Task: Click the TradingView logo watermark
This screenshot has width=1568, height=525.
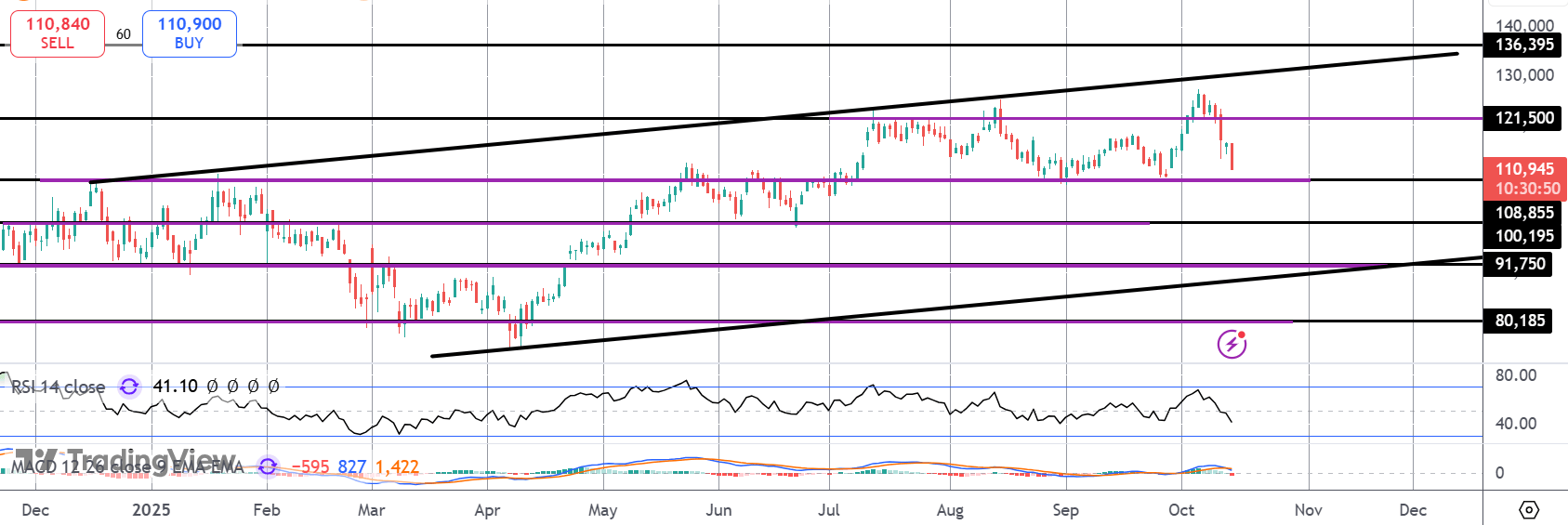Action: 125,461
